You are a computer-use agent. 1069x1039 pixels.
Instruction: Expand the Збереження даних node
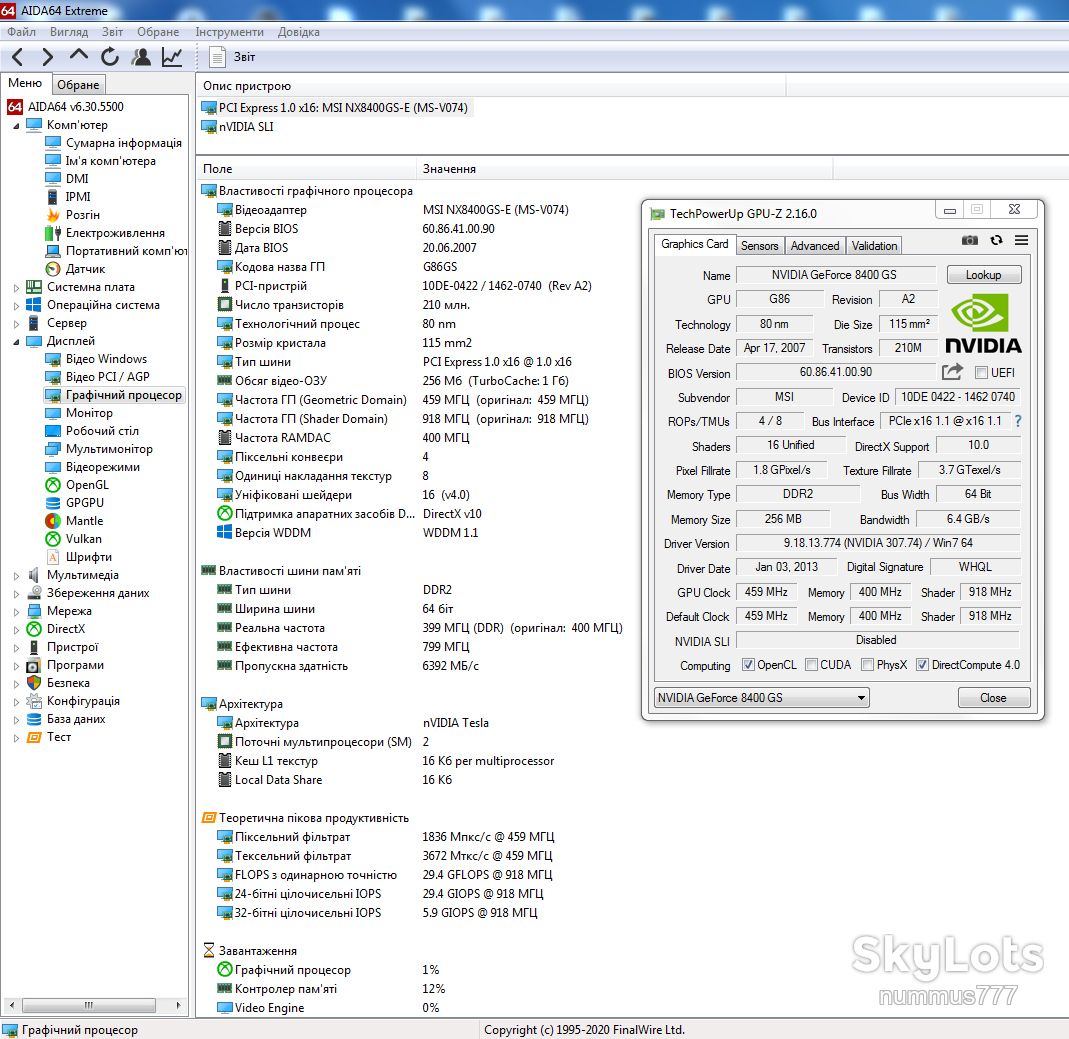point(16,594)
